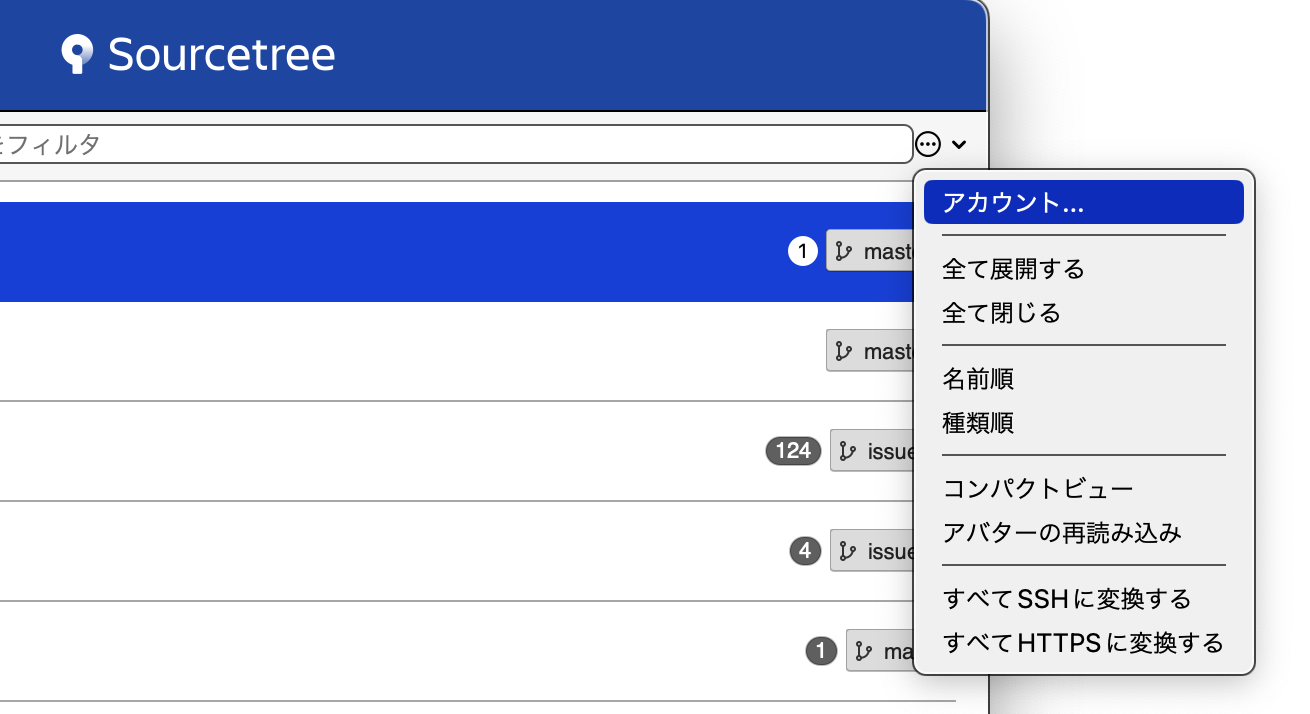Click the Sourcetree logo icon
The image size is (1310, 714).
[75, 55]
